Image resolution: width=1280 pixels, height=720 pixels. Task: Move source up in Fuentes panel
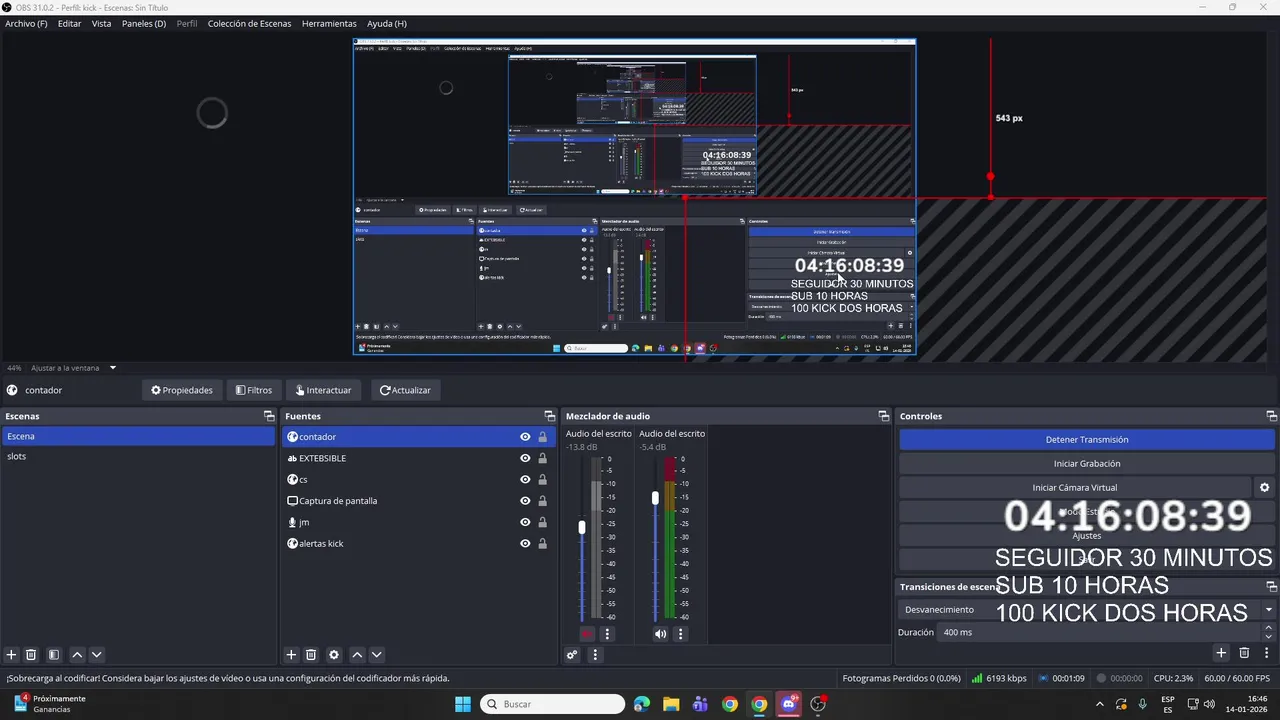pos(357,655)
